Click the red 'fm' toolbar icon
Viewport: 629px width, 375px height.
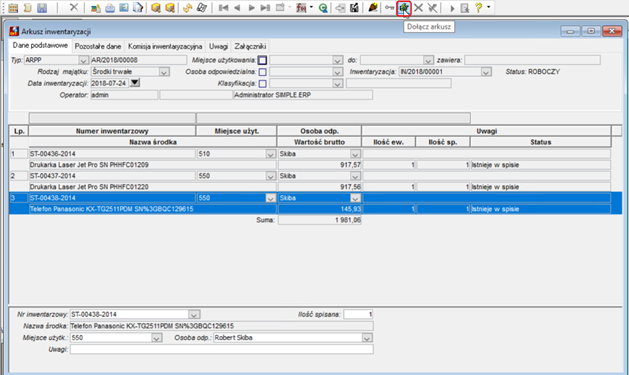click(x=301, y=8)
